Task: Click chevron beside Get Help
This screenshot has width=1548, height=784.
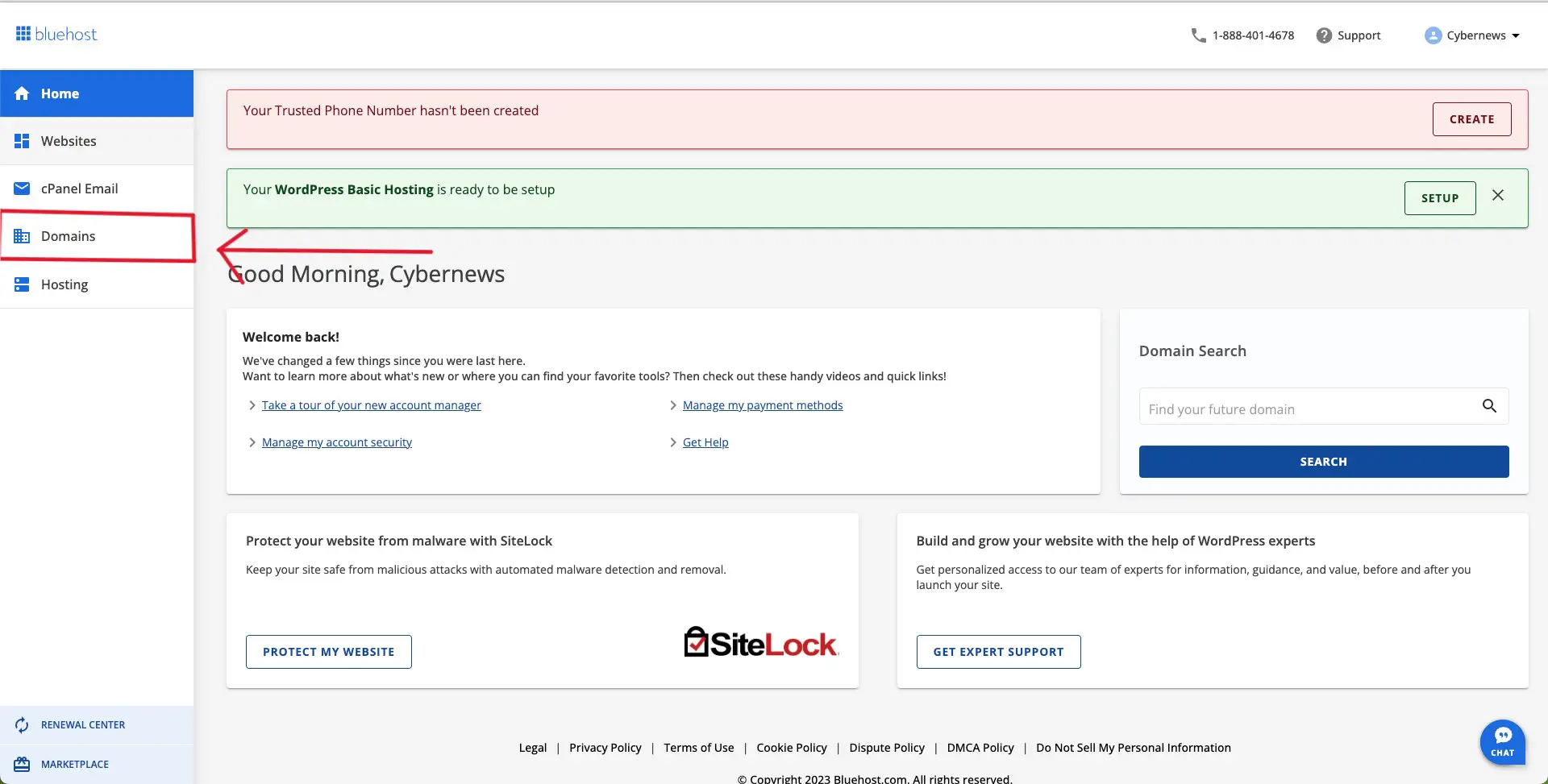Action: click(673, 442)
